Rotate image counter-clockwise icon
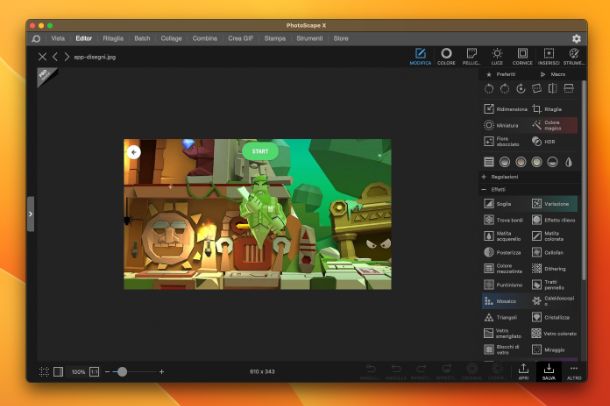The width and height of the screenshot is (610, 406). pos(489,89)
